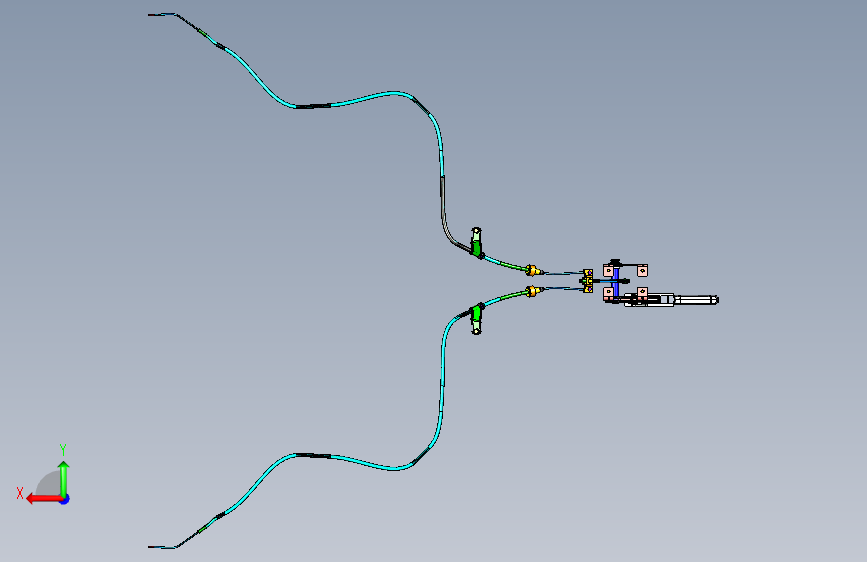This screenshot has width=867, height=562.
Task: Pick the upper-right pink mounting bracket
Action: click(642, 270)
